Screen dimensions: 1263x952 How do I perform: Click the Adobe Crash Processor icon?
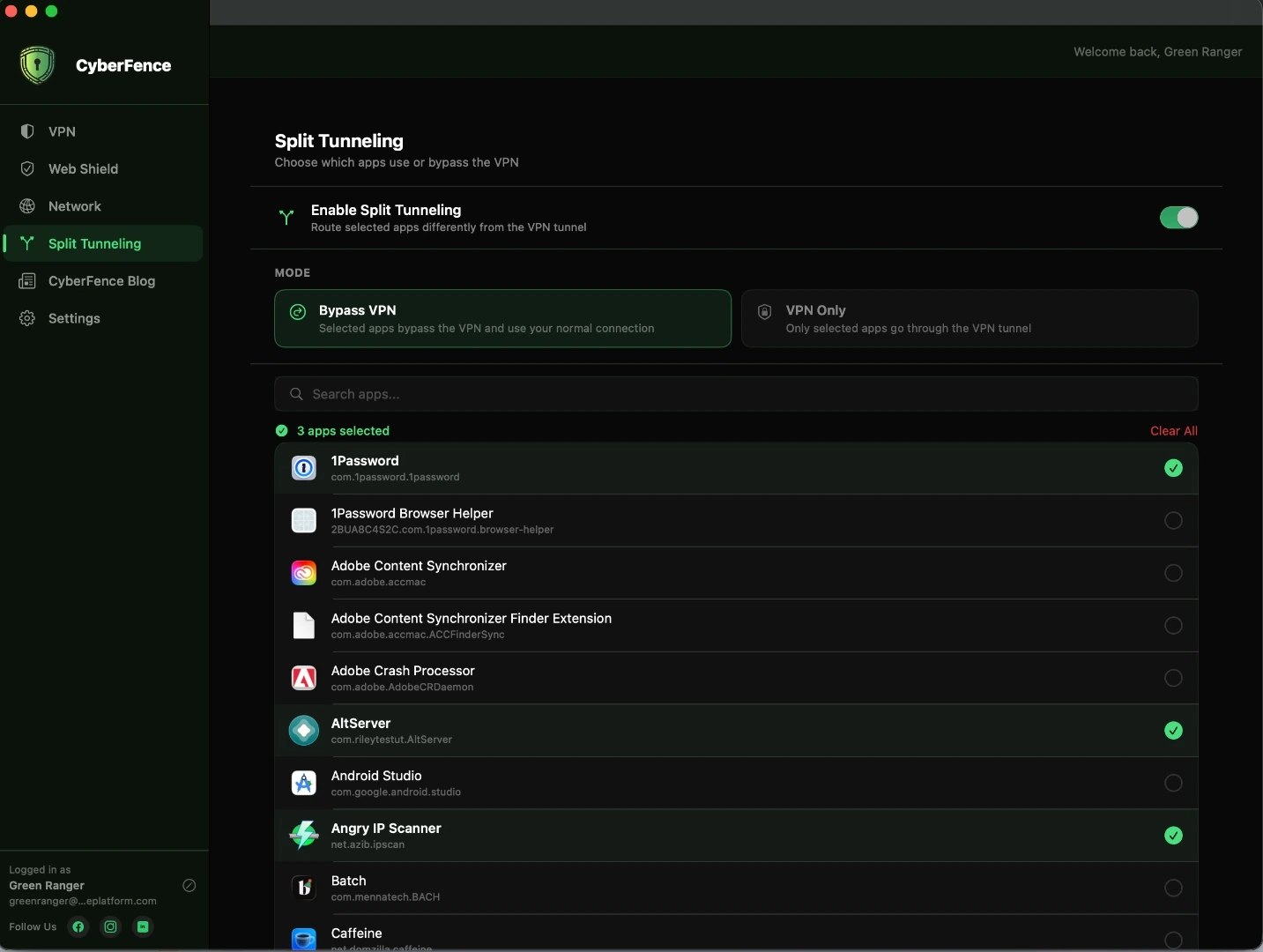pyautogui.click(x=304, y=678)
